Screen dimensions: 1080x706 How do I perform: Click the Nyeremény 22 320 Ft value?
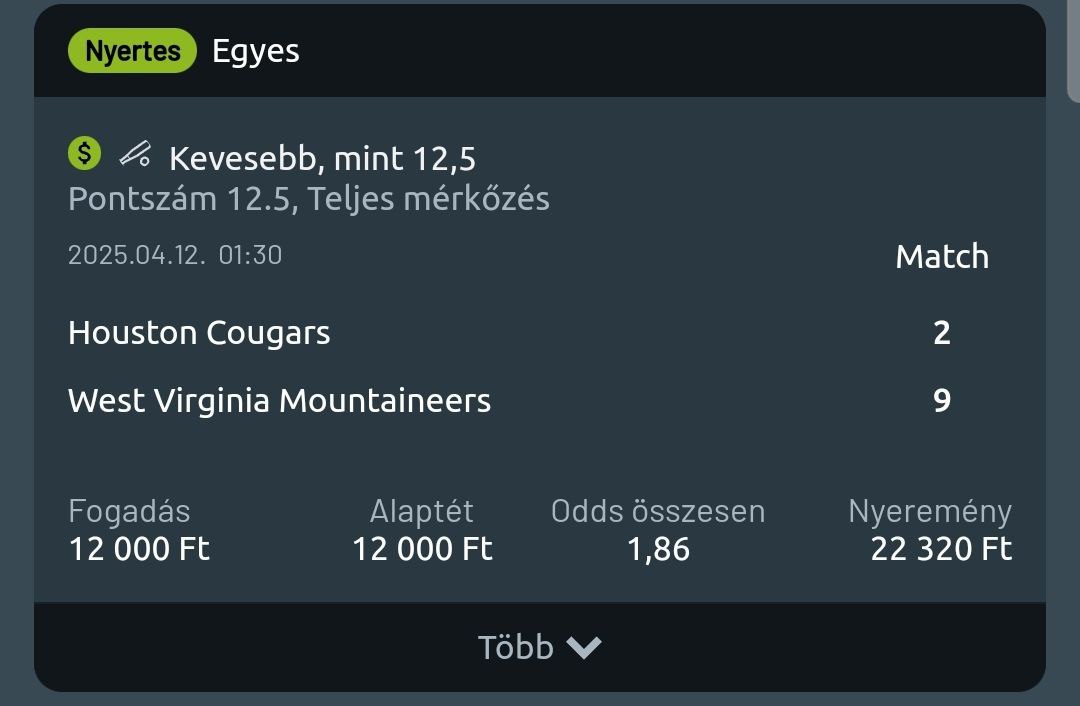pos(941,549)
